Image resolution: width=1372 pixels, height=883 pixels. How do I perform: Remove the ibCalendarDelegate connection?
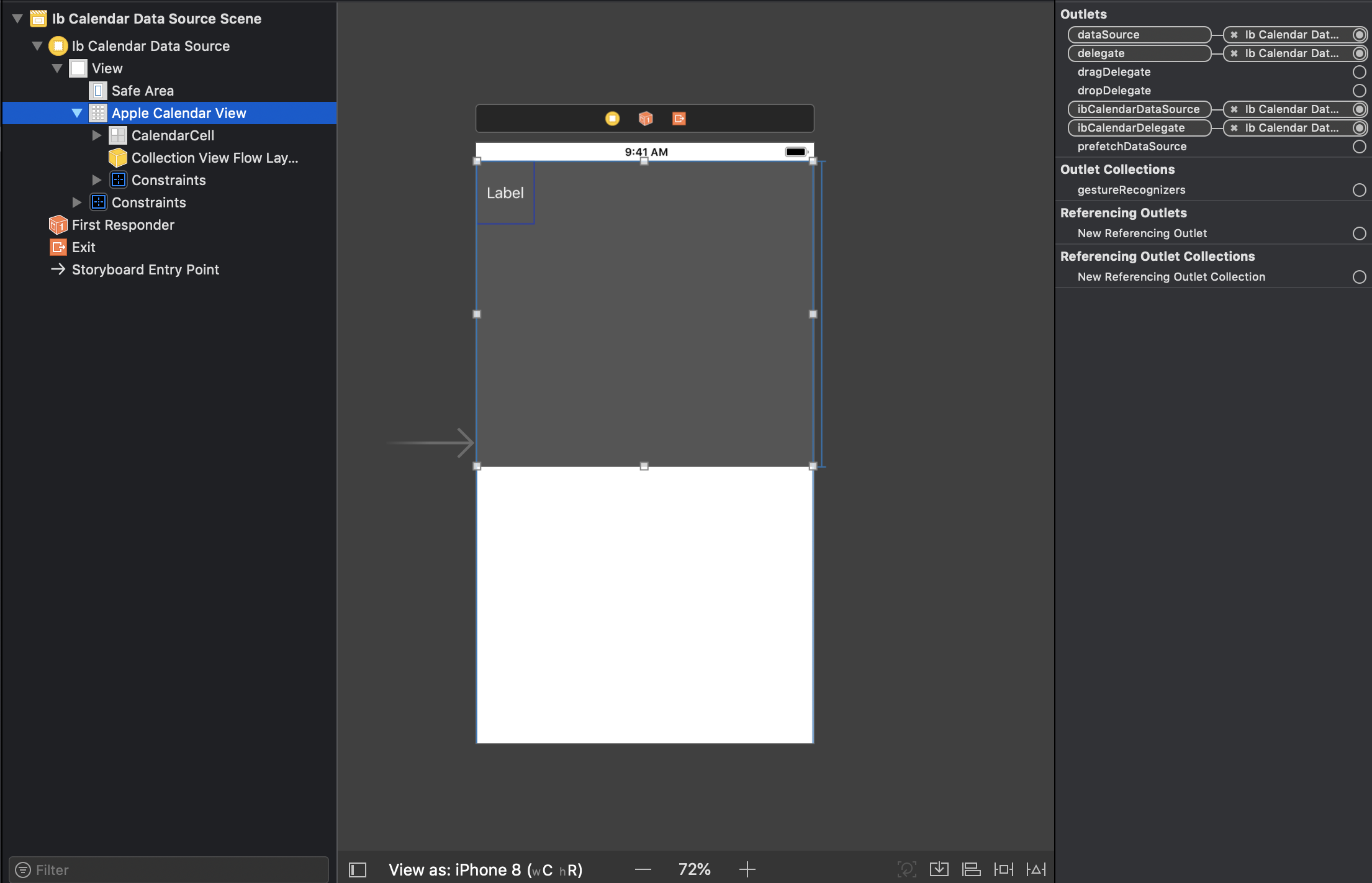(x=1234, y=128)
